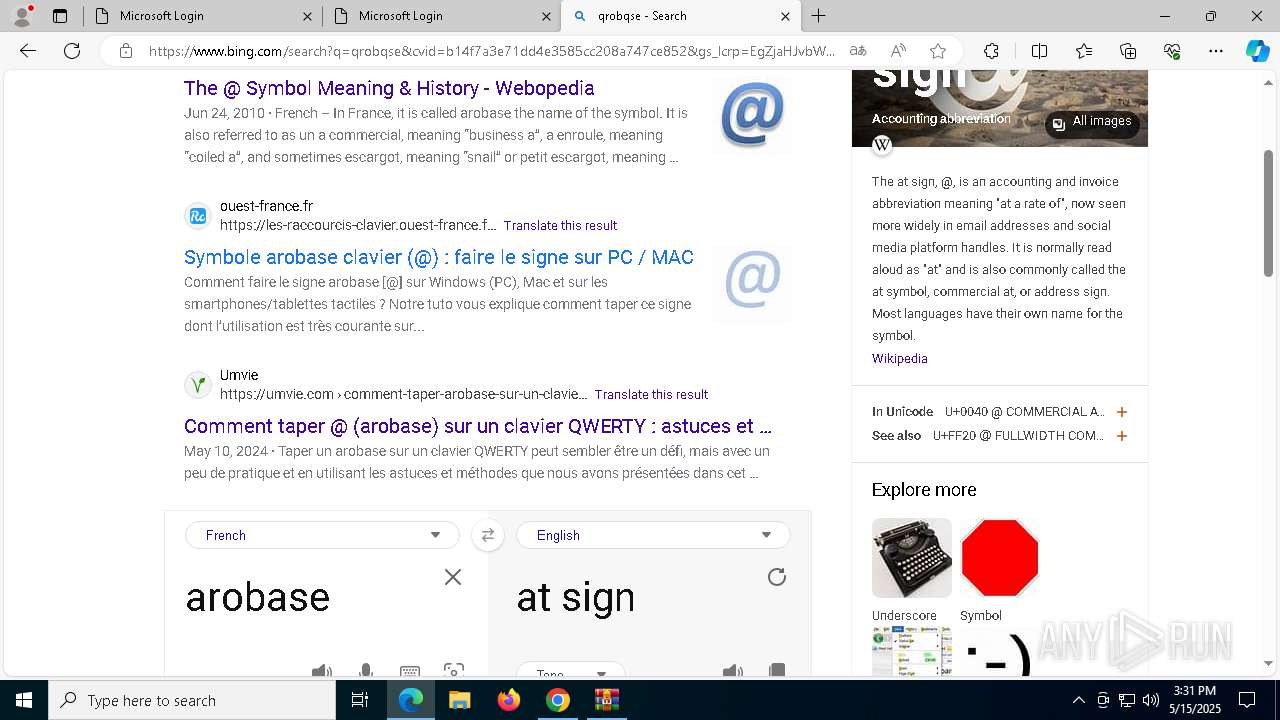Open volume control in system tray
The width and height of the screenshot is (1280, 720).
(x=1151, y=700)
